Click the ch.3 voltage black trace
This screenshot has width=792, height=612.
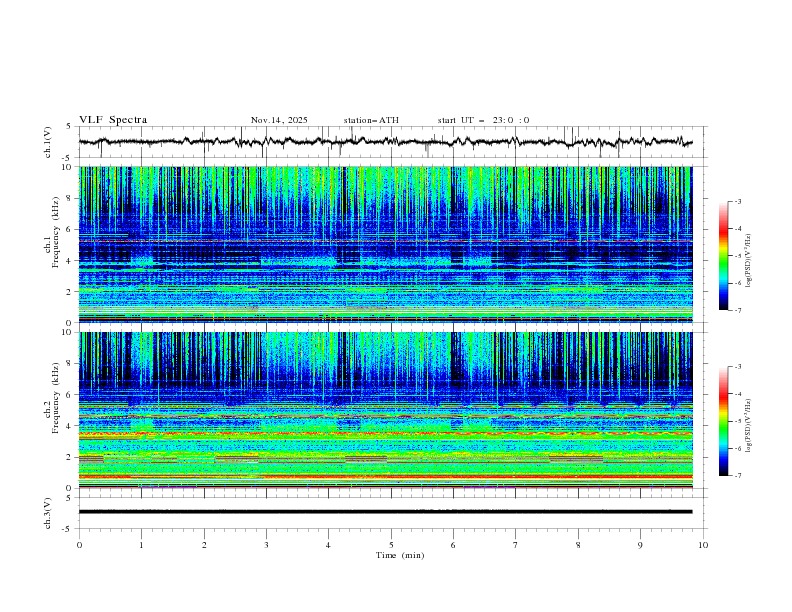tap(386, 512)
